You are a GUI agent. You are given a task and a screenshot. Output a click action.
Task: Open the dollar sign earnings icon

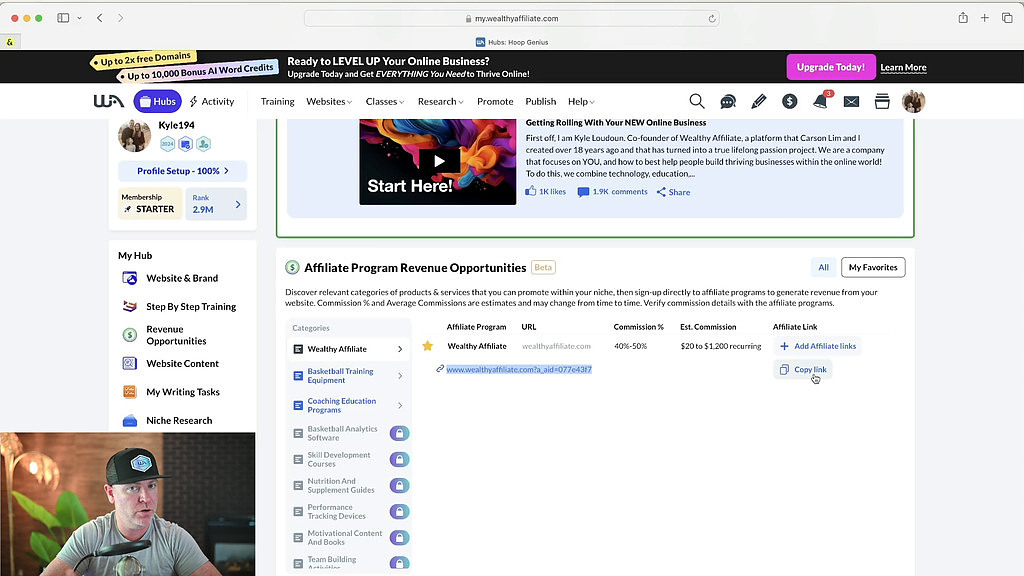point(790,101)
